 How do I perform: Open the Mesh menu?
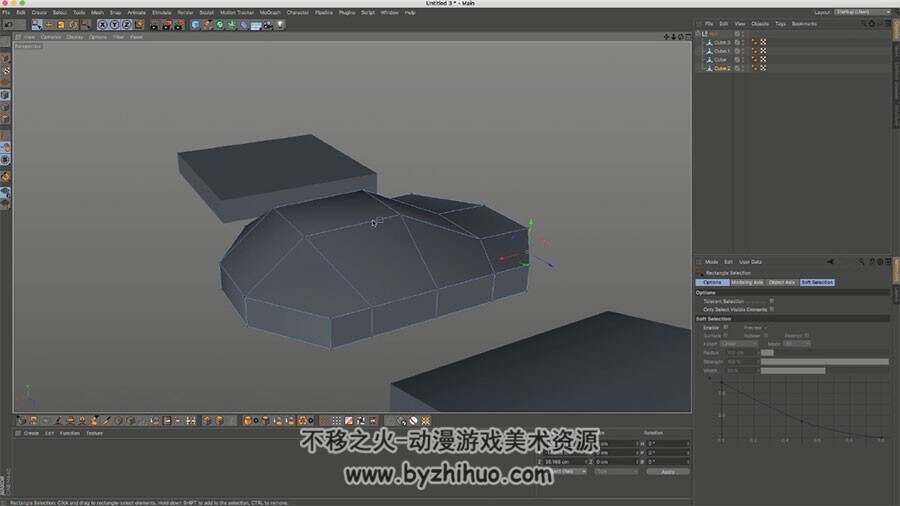click(x=98, y=12)
